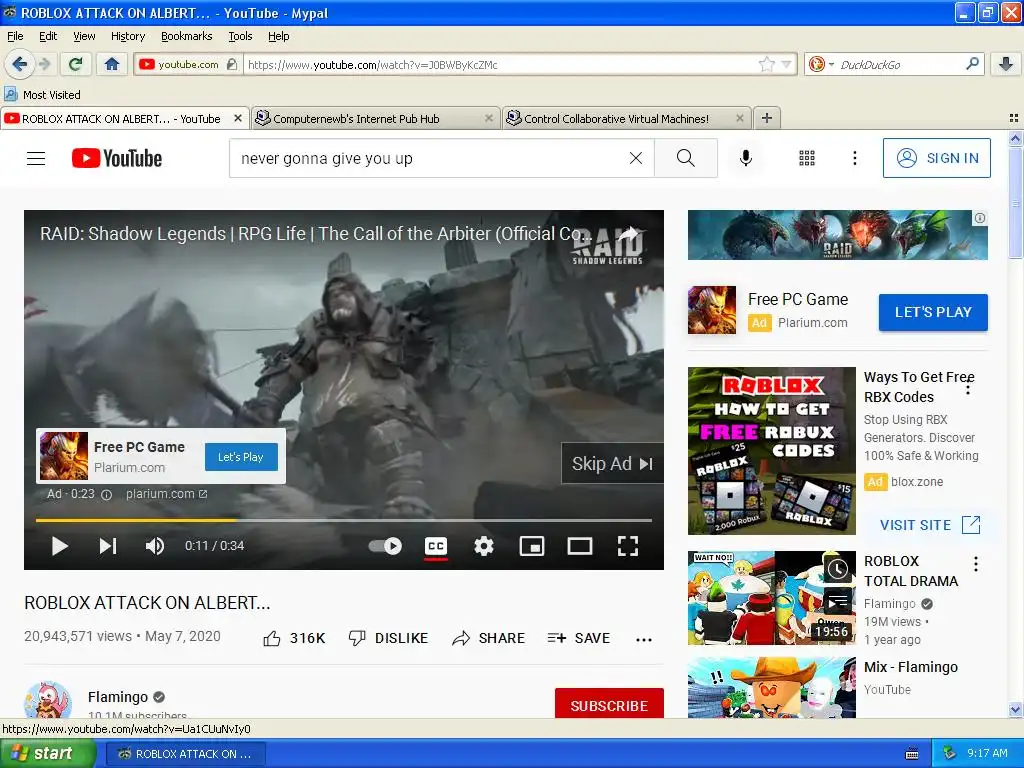Click the DISLIKE button
Image resolution: width=1024 pixels, height=768 pixels.
click(388, 638)
